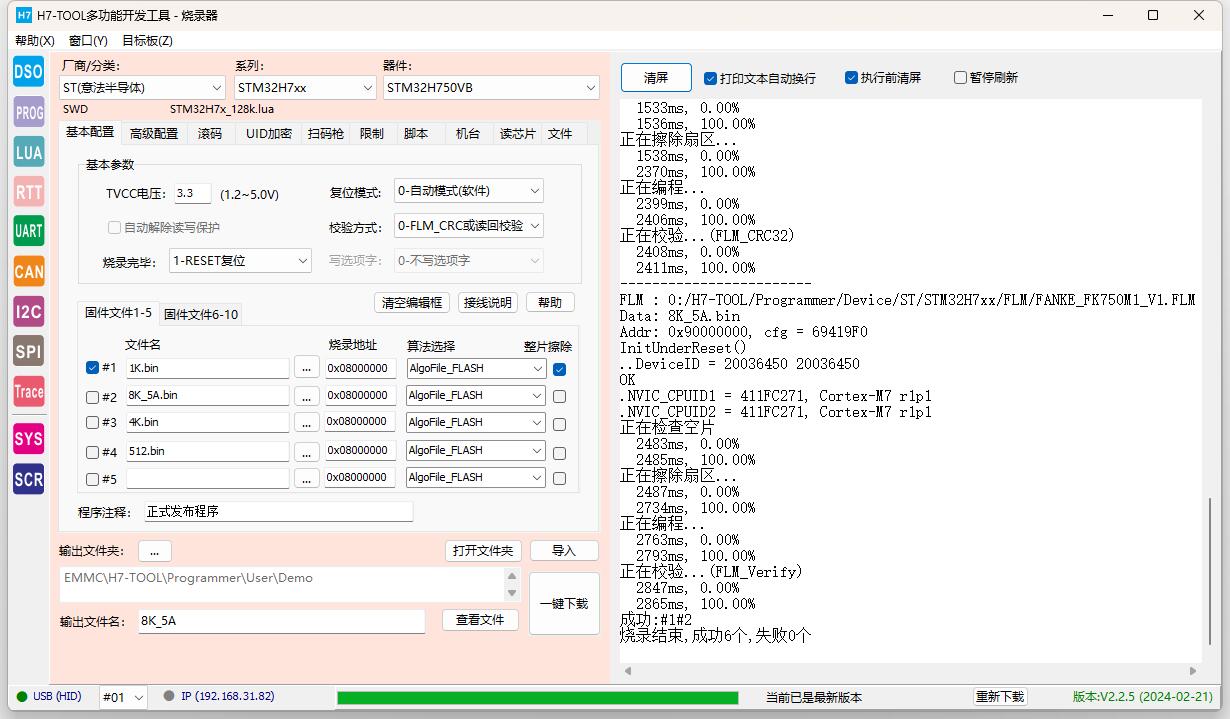Toggle 打印文本自动换行 checkbox

pyautogui.click(x=760, y=78)
